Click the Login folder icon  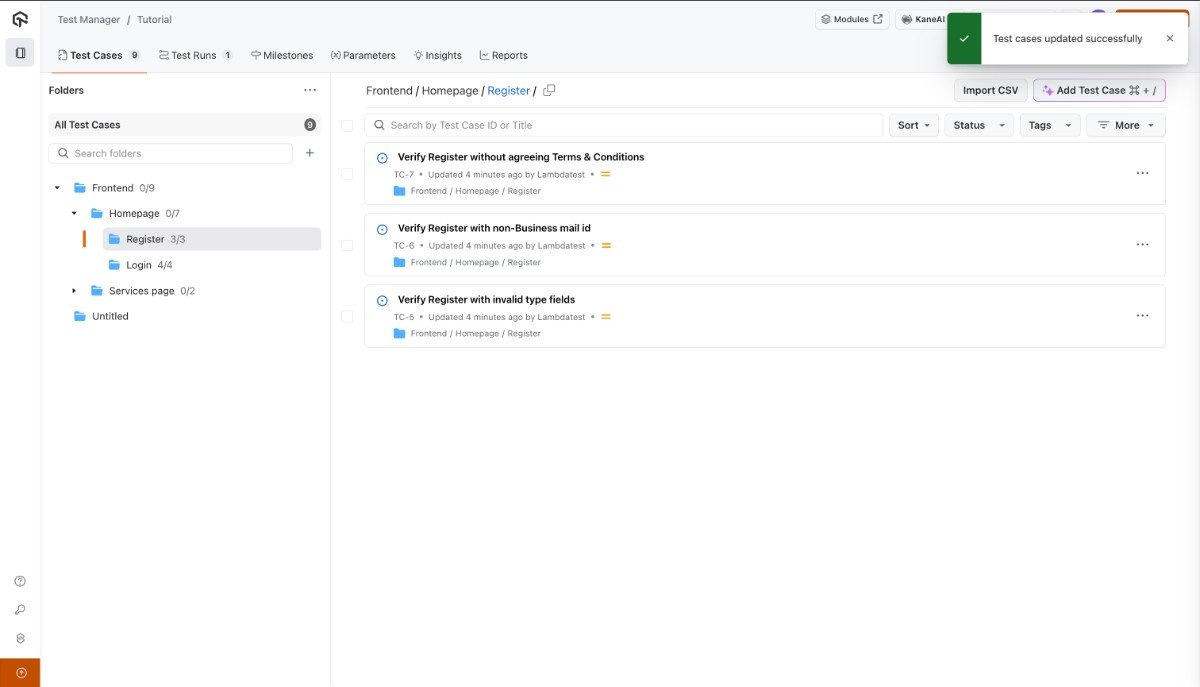114,265
